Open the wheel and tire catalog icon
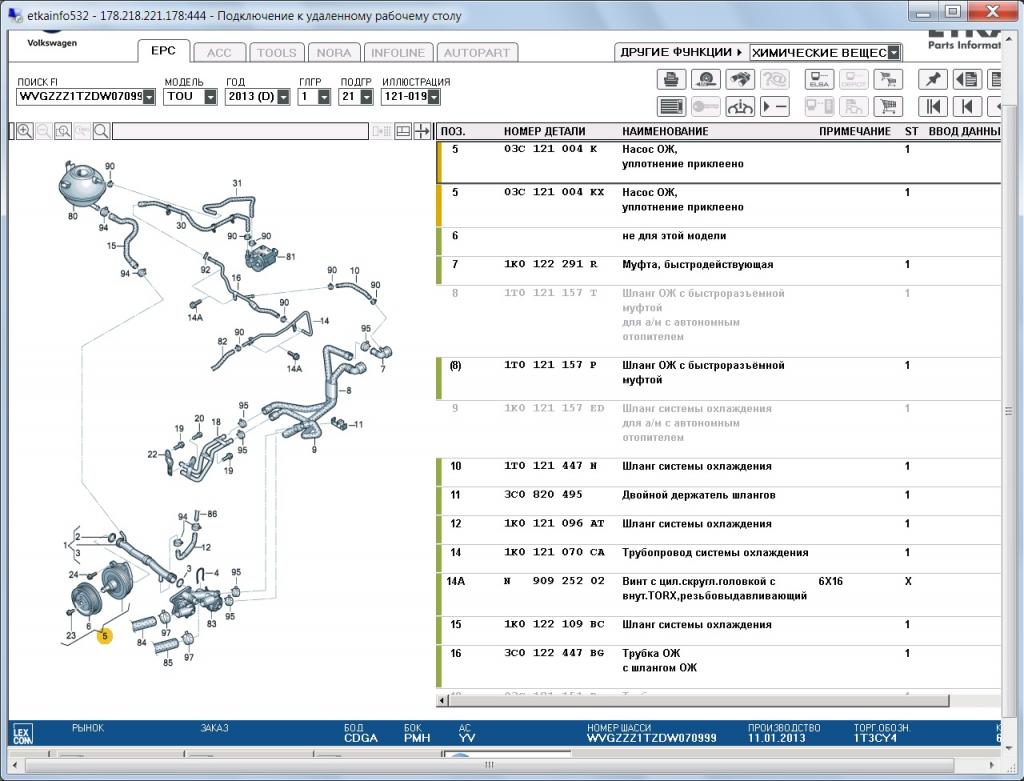This screenshot has height=781, width=1024. click(x=705, y=80)
